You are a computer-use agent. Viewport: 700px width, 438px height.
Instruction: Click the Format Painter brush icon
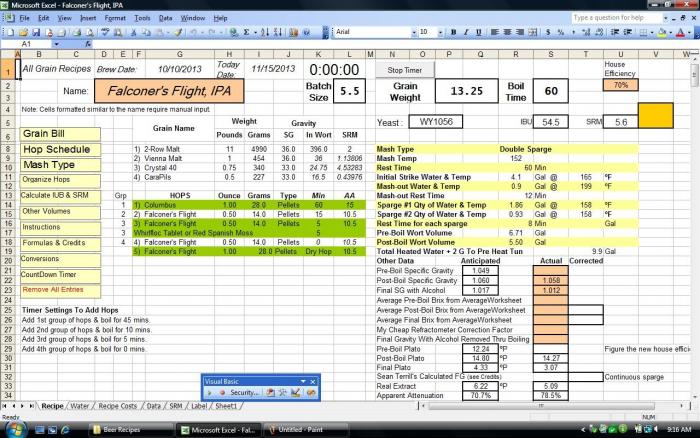tap(178, 32)
